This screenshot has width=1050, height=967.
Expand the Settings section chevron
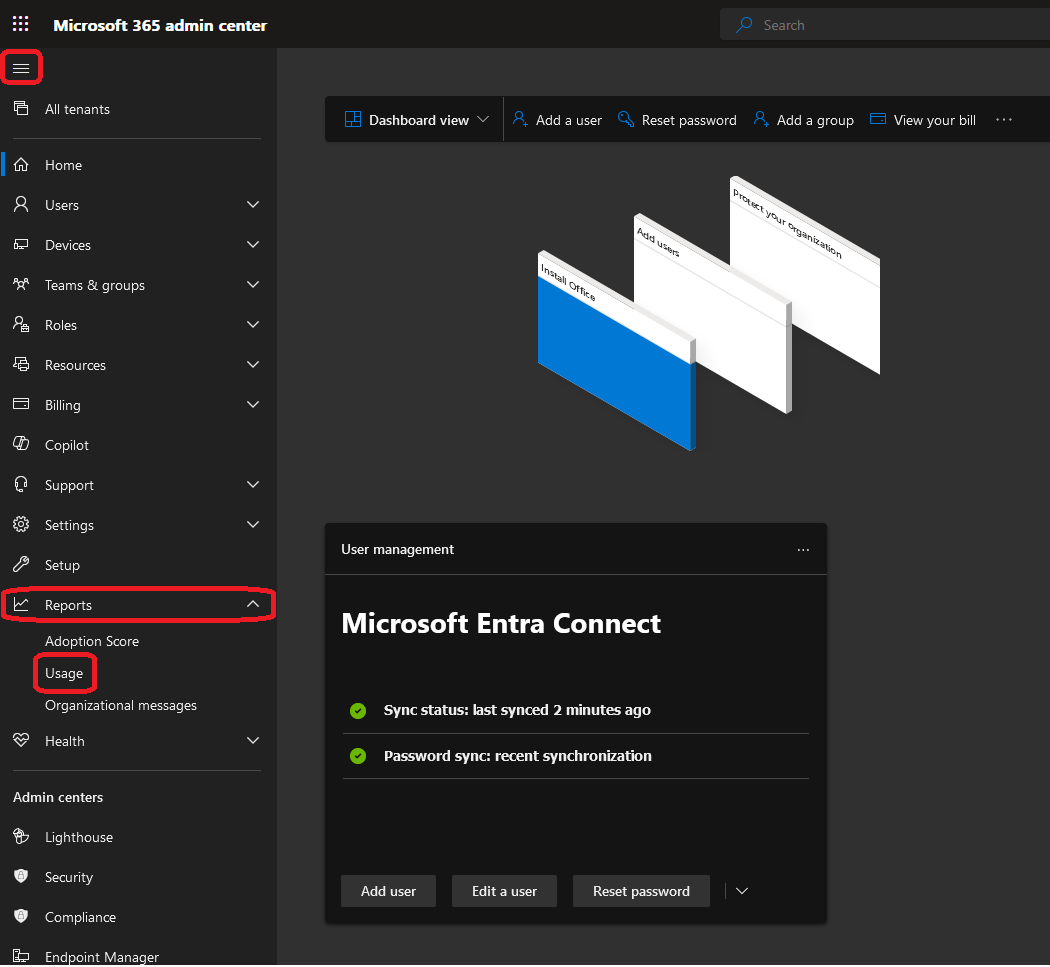253,524
